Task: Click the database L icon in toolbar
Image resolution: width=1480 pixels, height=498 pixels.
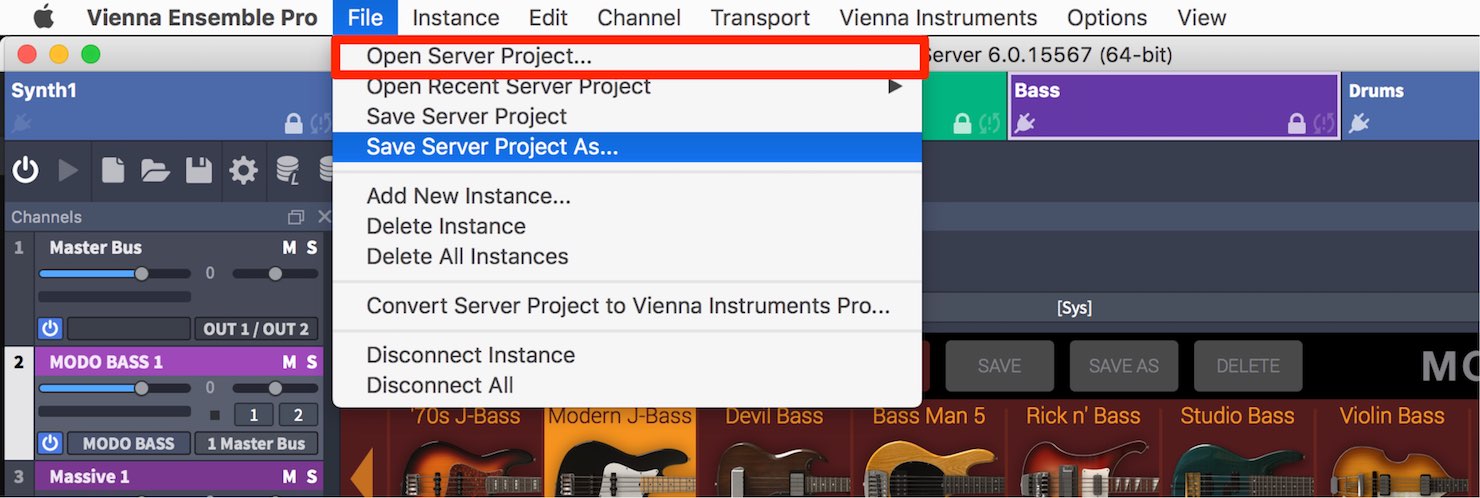Action: 288,171
